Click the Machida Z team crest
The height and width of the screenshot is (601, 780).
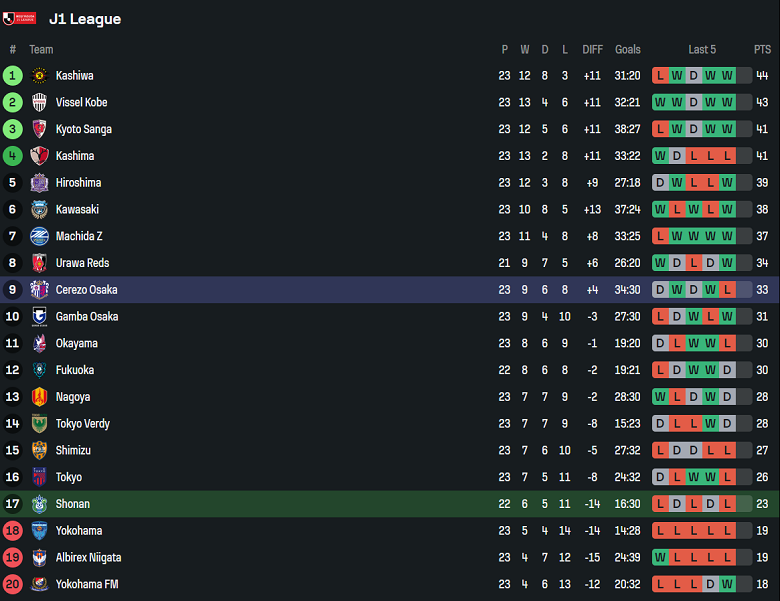(x=39, y=236)
